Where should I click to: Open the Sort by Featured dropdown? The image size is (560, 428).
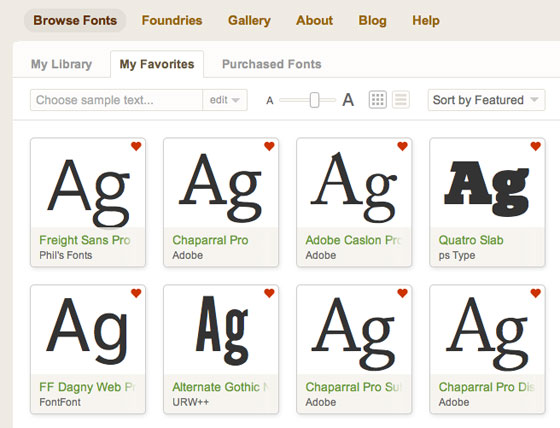point(486,100)
